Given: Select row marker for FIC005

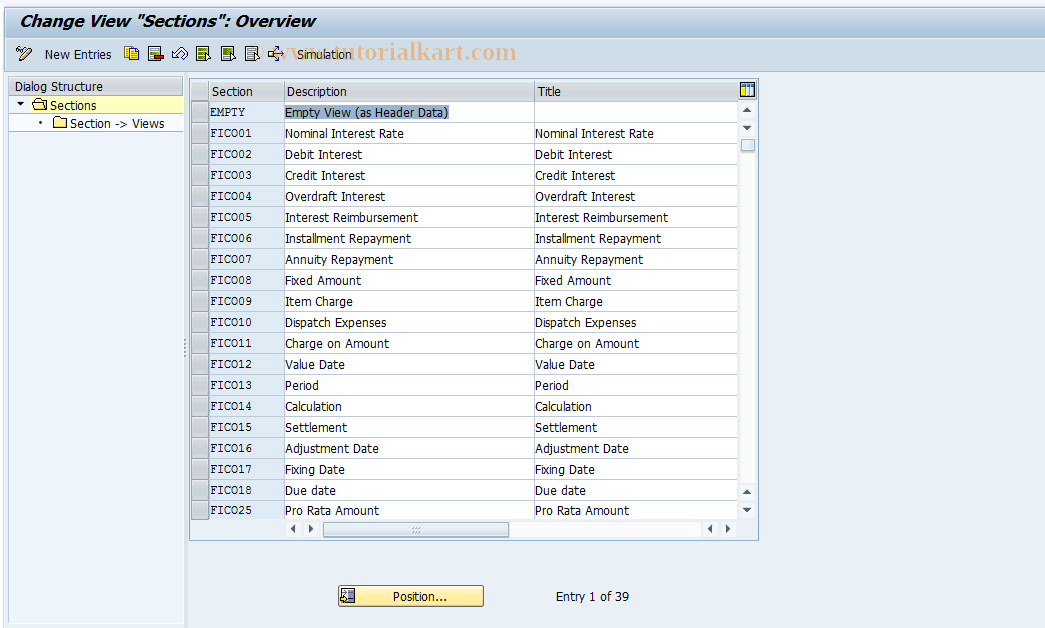Looking at the screenshot, I should [x=199, y=217].
